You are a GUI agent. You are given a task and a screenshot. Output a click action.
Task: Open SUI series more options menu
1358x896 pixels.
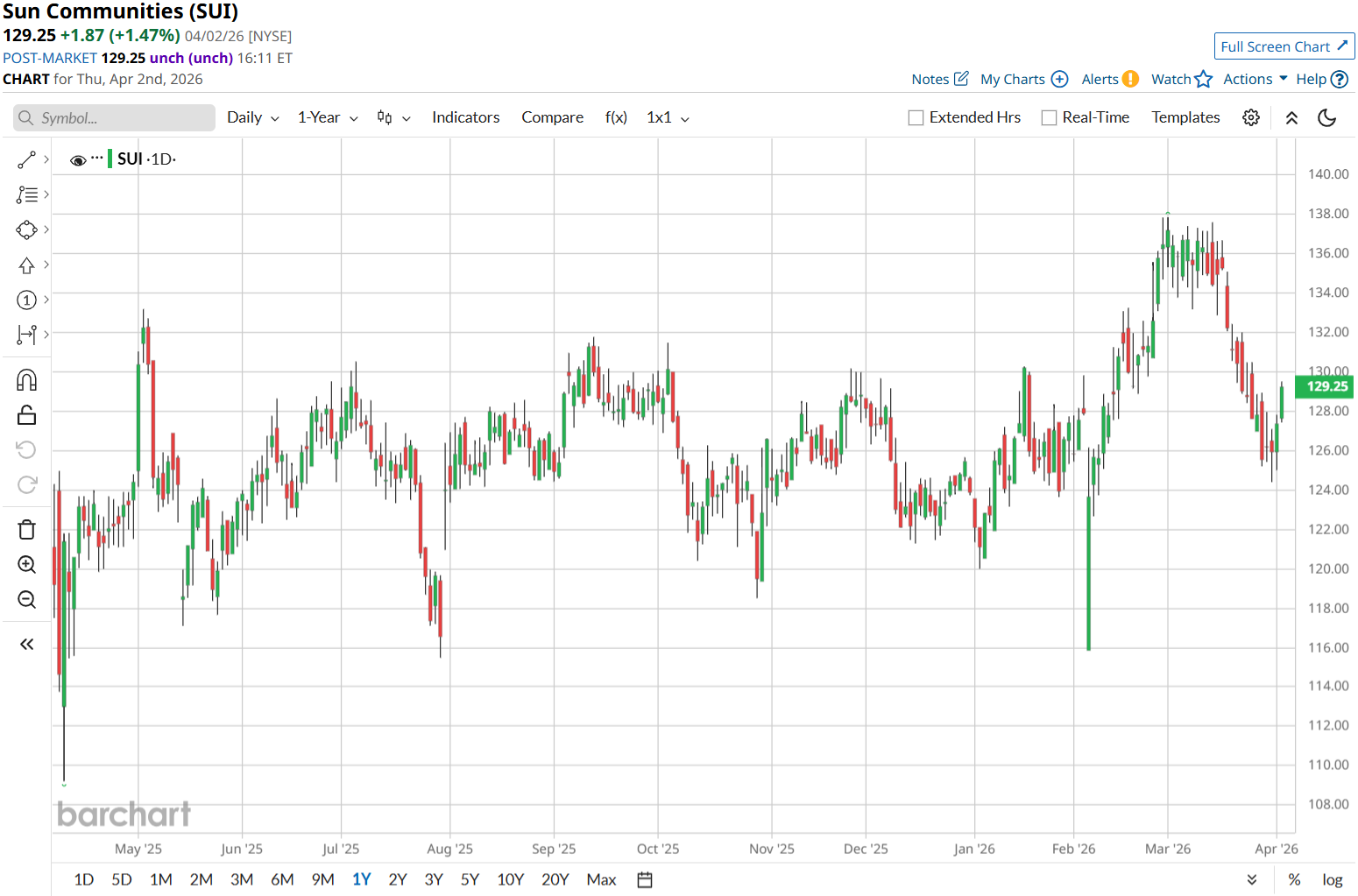(x=97, y=159)
